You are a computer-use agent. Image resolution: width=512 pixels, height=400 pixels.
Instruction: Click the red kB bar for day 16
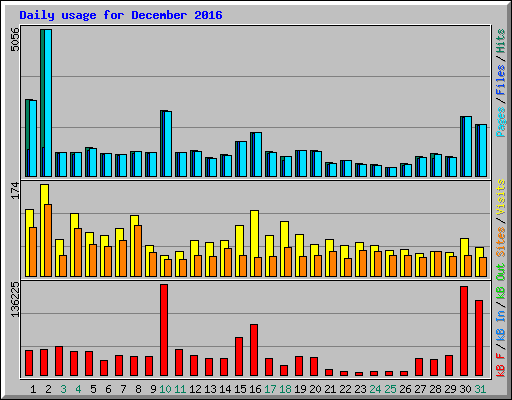(254, 350)
